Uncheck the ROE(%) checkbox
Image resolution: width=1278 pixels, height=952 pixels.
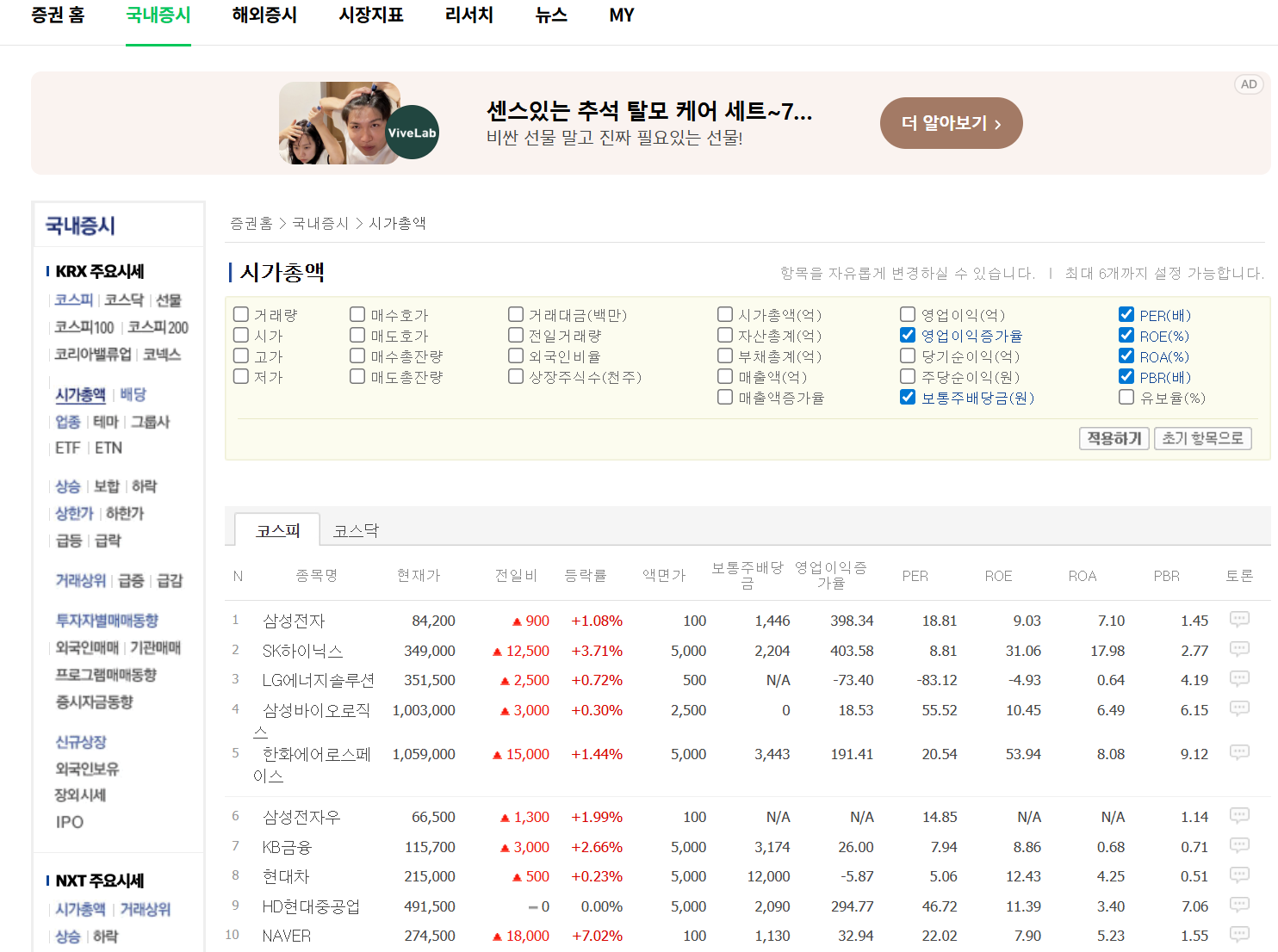[1126, 335]
